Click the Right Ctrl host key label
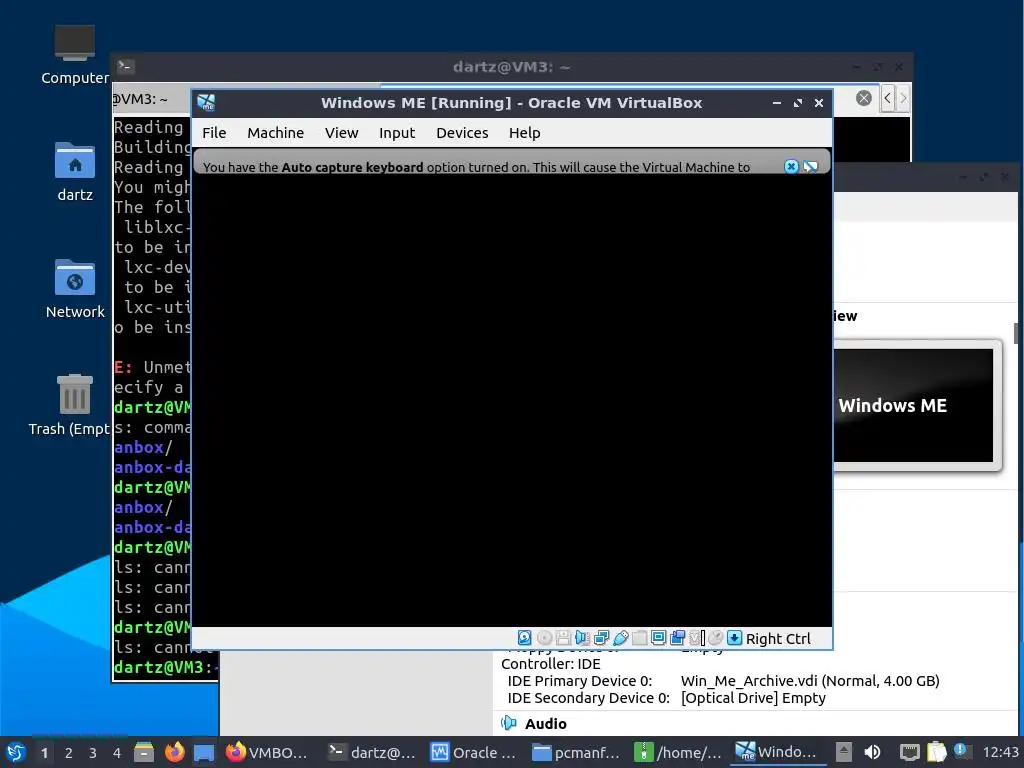This screenshot has width=1024, height=768. (778, 639)
